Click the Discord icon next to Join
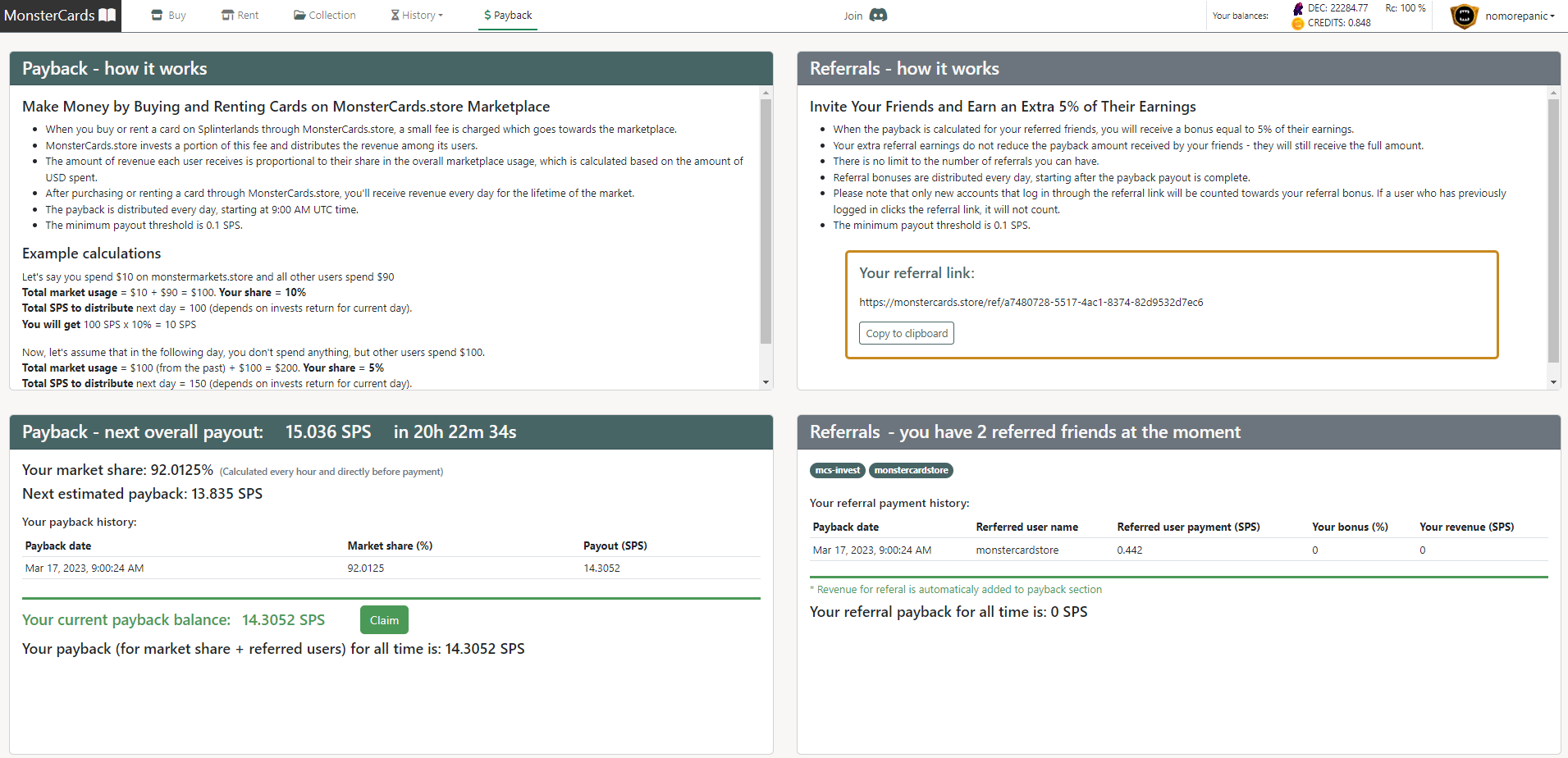1568x758 pixels. (x=878, y=16)
